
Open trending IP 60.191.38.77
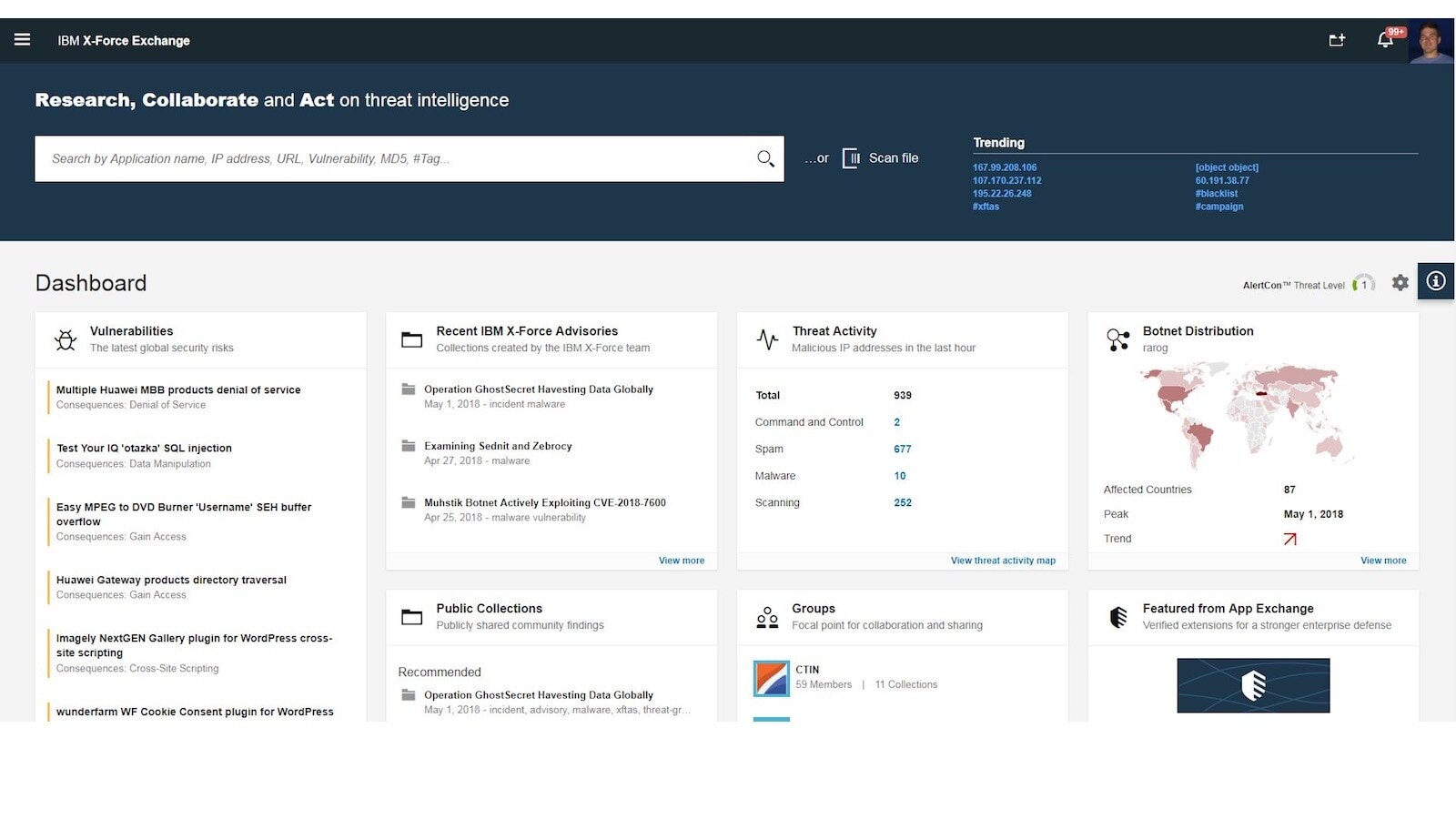1222,180
